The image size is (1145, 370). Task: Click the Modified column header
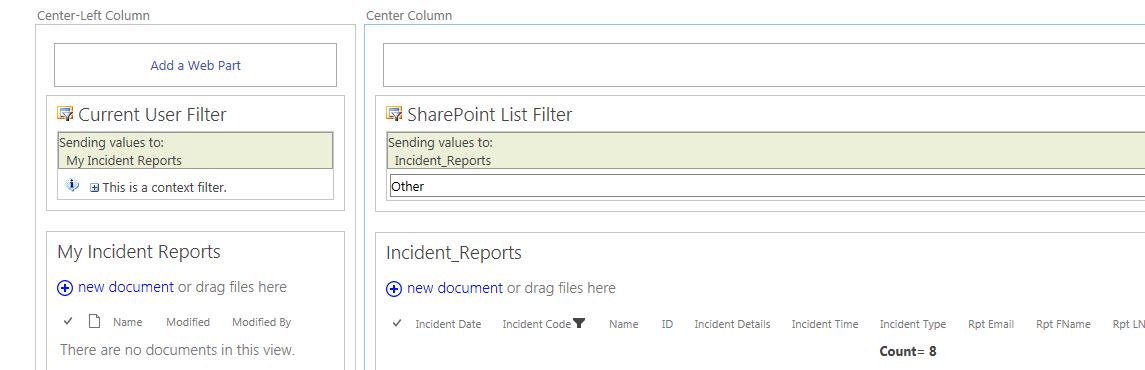188,322
